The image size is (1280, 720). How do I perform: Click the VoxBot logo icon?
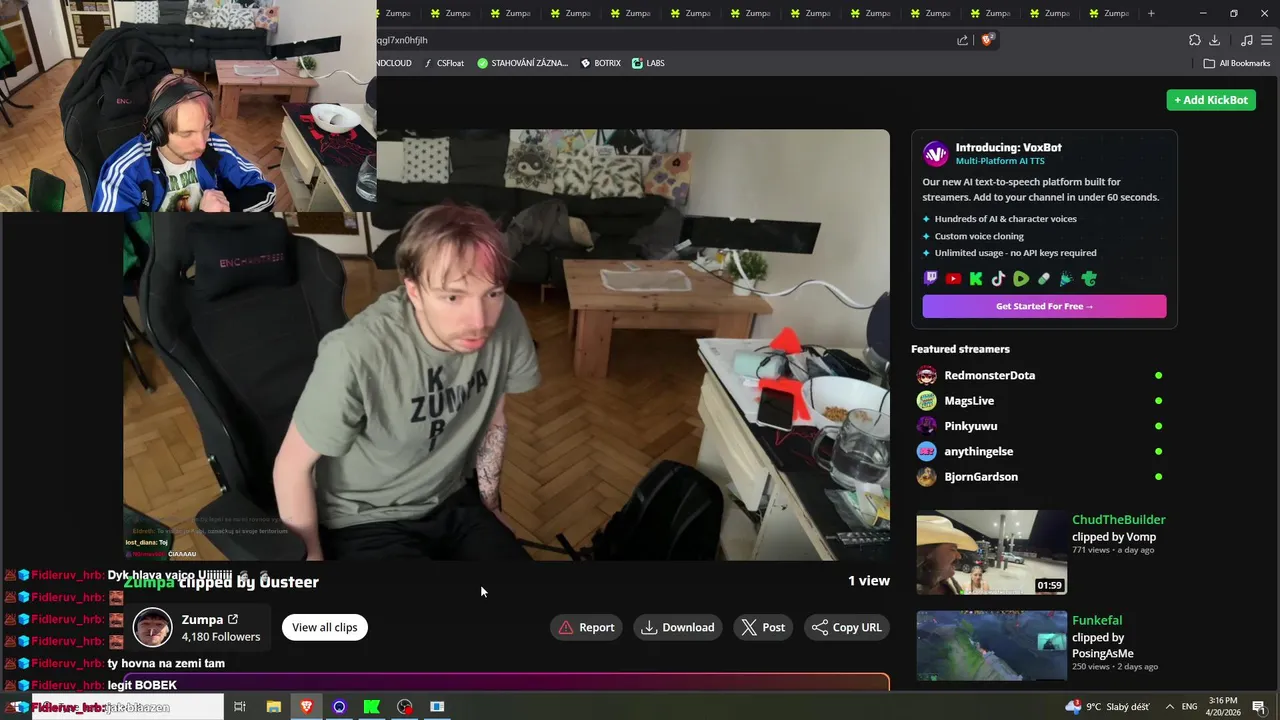coord(936,153)
